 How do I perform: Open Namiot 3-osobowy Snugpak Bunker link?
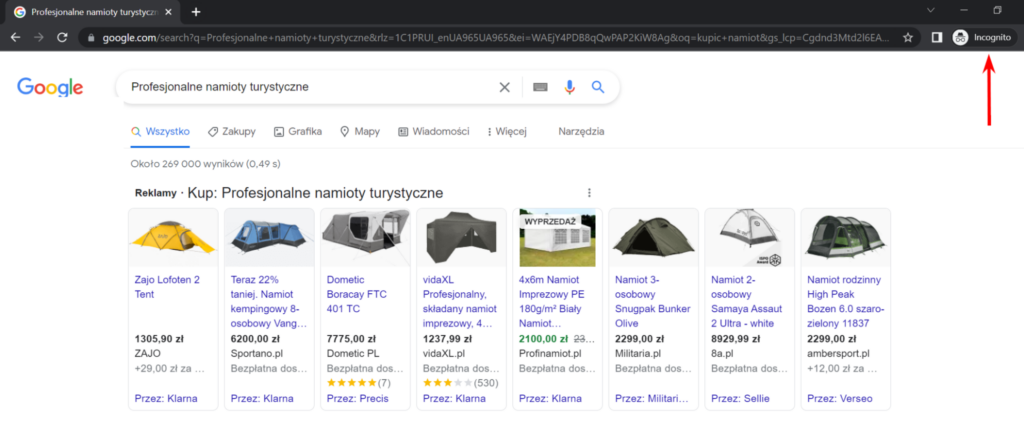pyautogui.click(x=650, y=302)
